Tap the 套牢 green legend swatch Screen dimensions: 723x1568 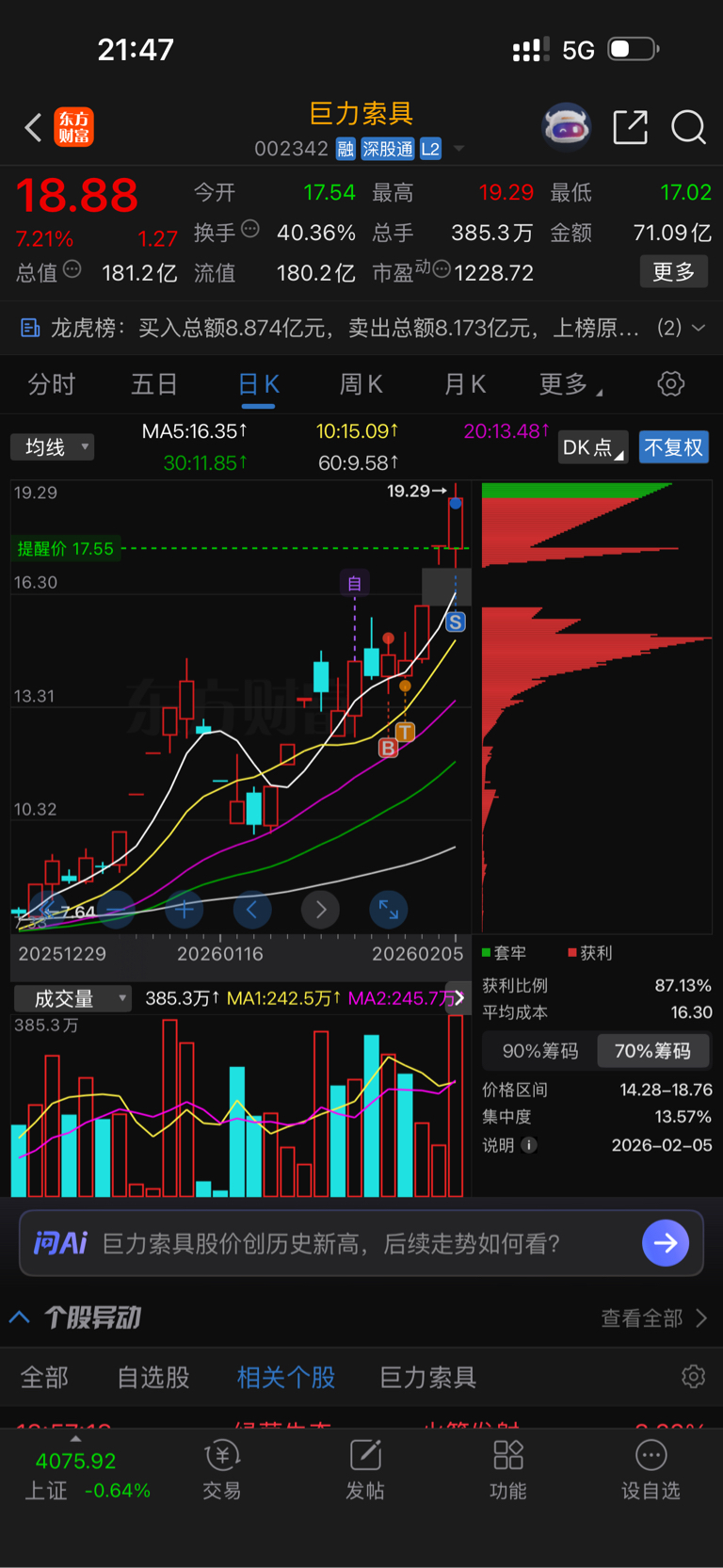point(487,953)
